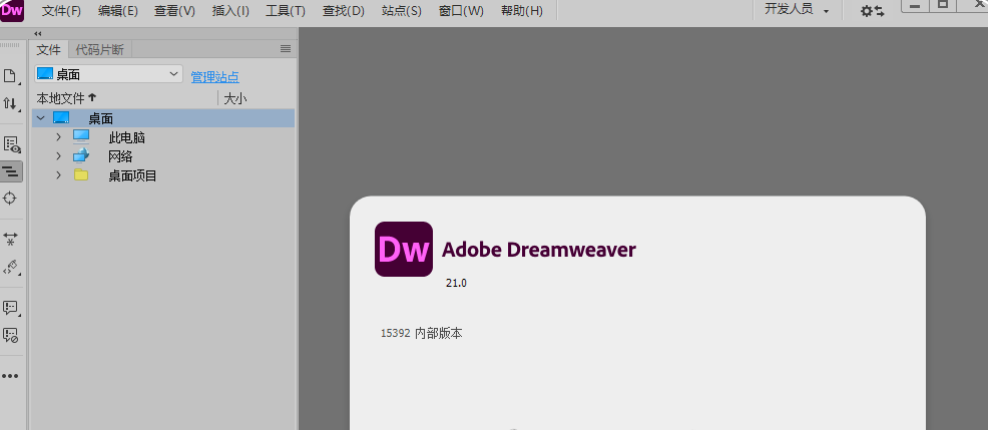Image resolution: width=988 pixels, height=430 pixels.
Task: Select the 网络 tree item
Action: (x=120, y=156)
